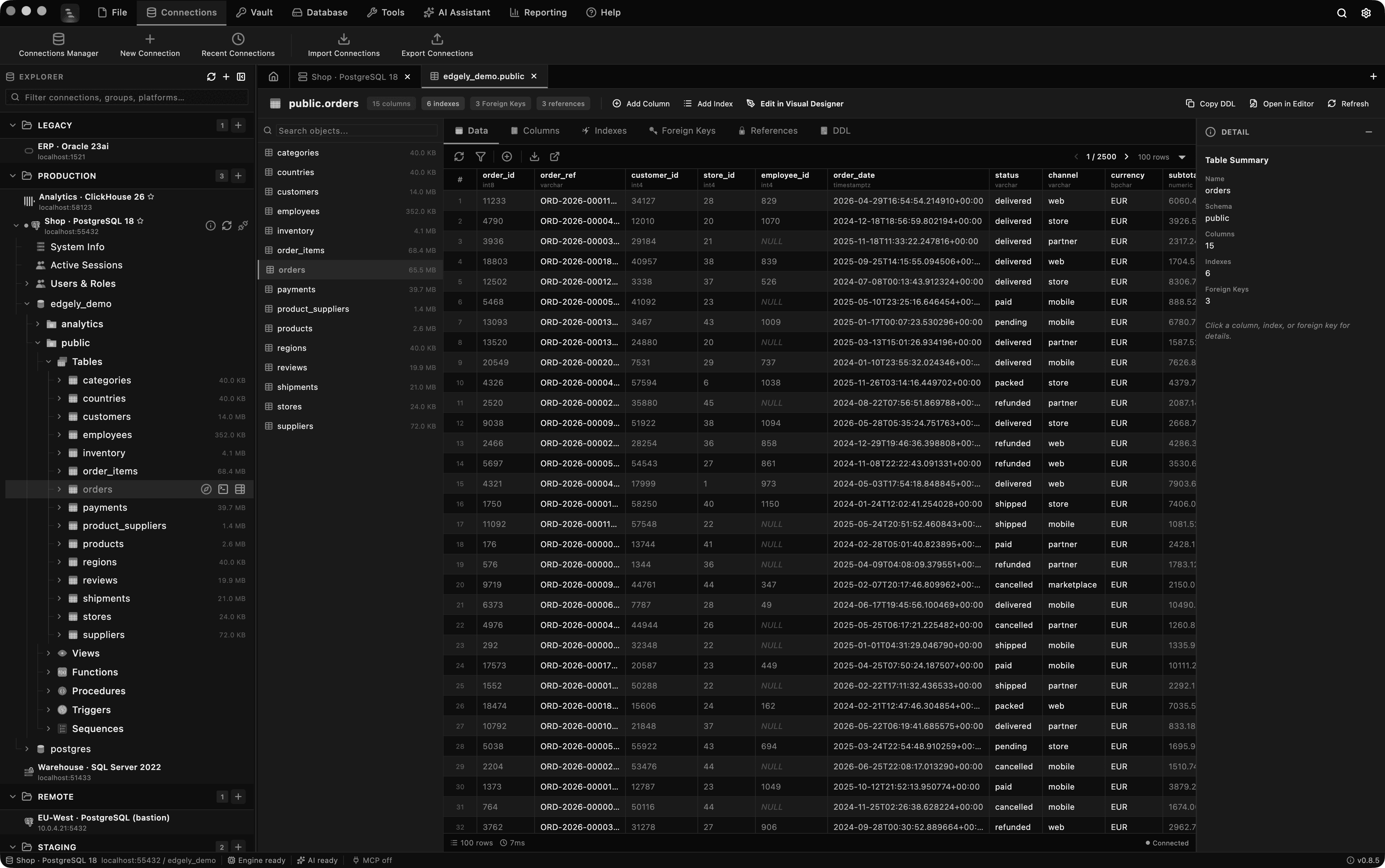The width and height of the screenshot is (1385, 868).
Task: Collapse the Detail panel
Action: click(x=1369, y=132)
